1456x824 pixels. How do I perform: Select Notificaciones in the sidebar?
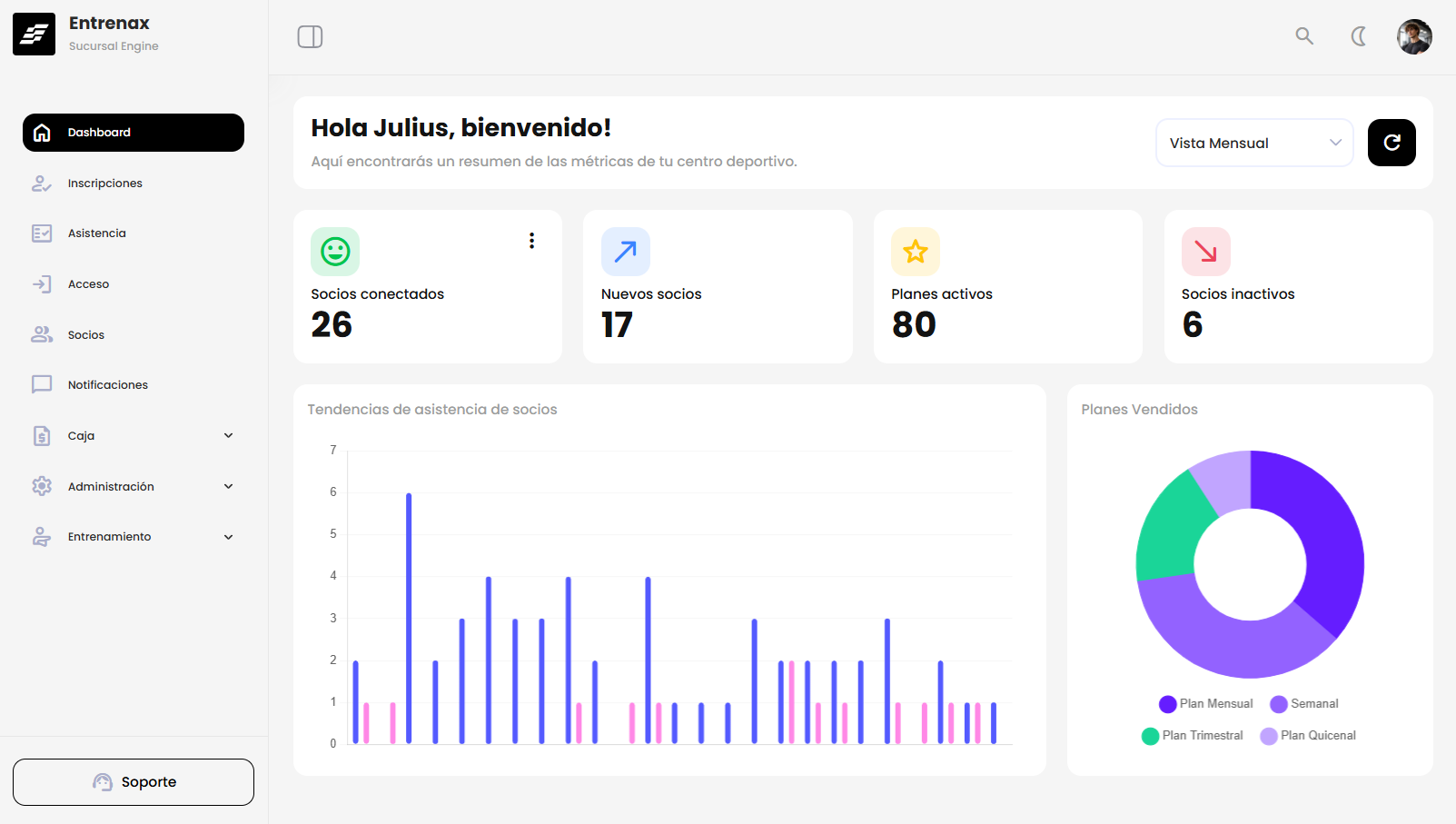tap(107, 385)
